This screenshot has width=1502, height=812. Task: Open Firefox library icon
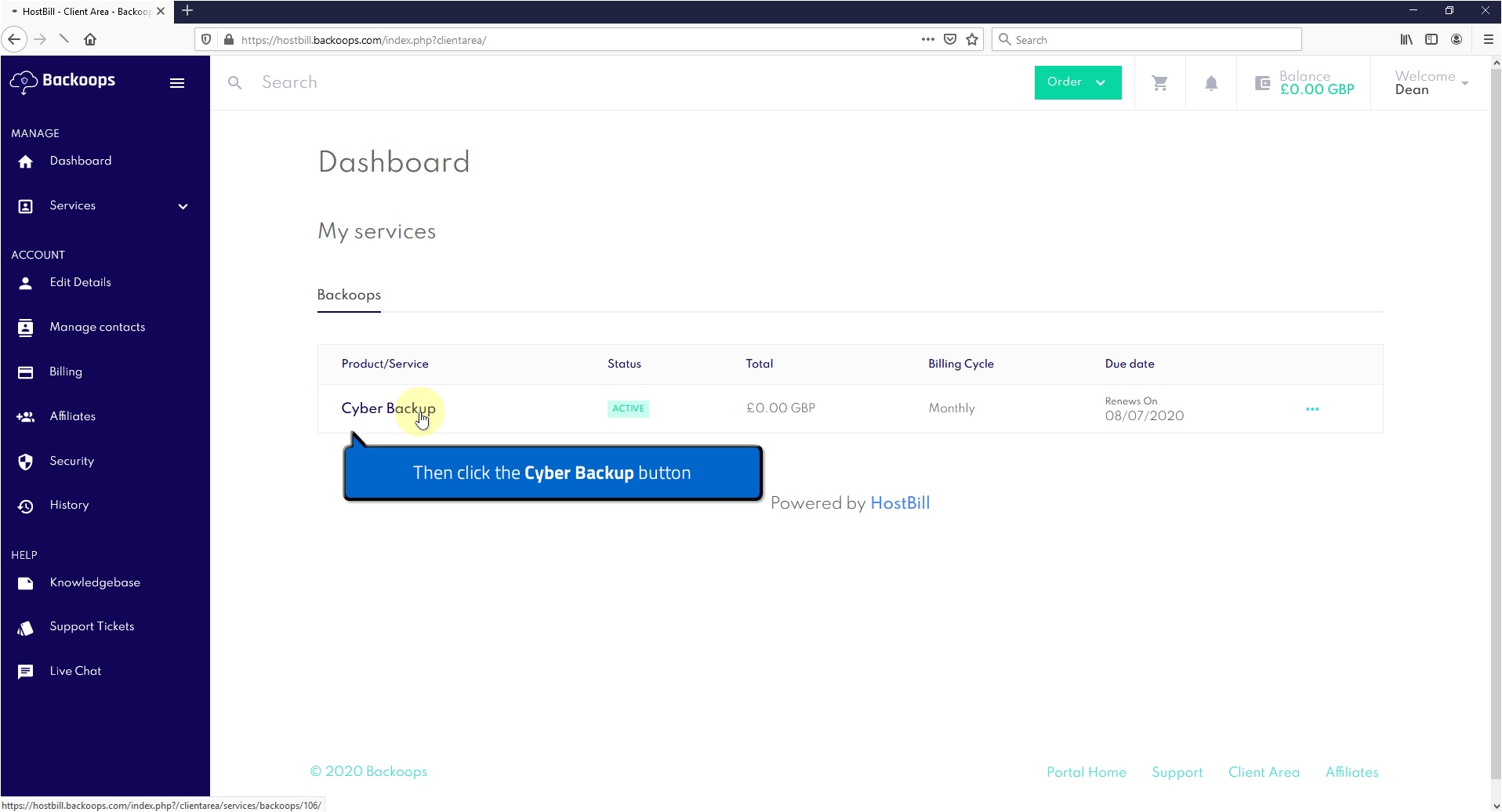[1407, 39]
